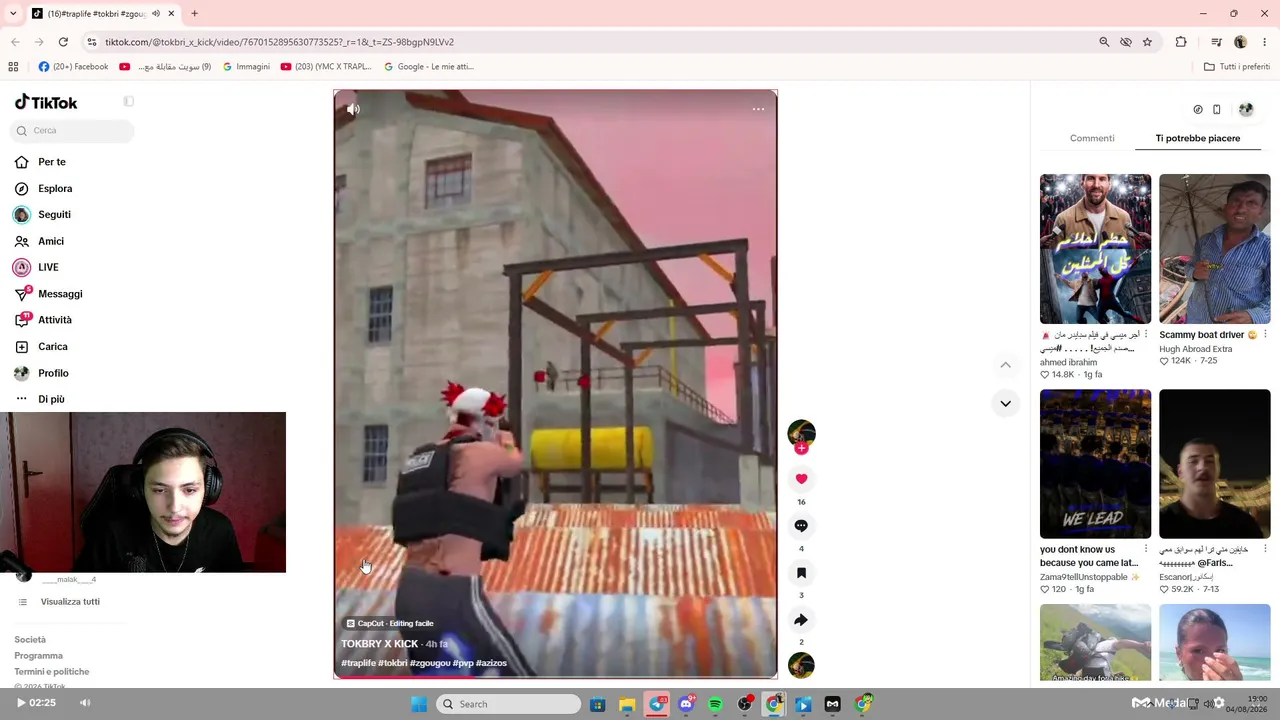Image resolution: width=1280 pixels, height=720 pixels.
Task: Click Visualizza tutti in the sidebar
Action: click(x=70, y=602)
